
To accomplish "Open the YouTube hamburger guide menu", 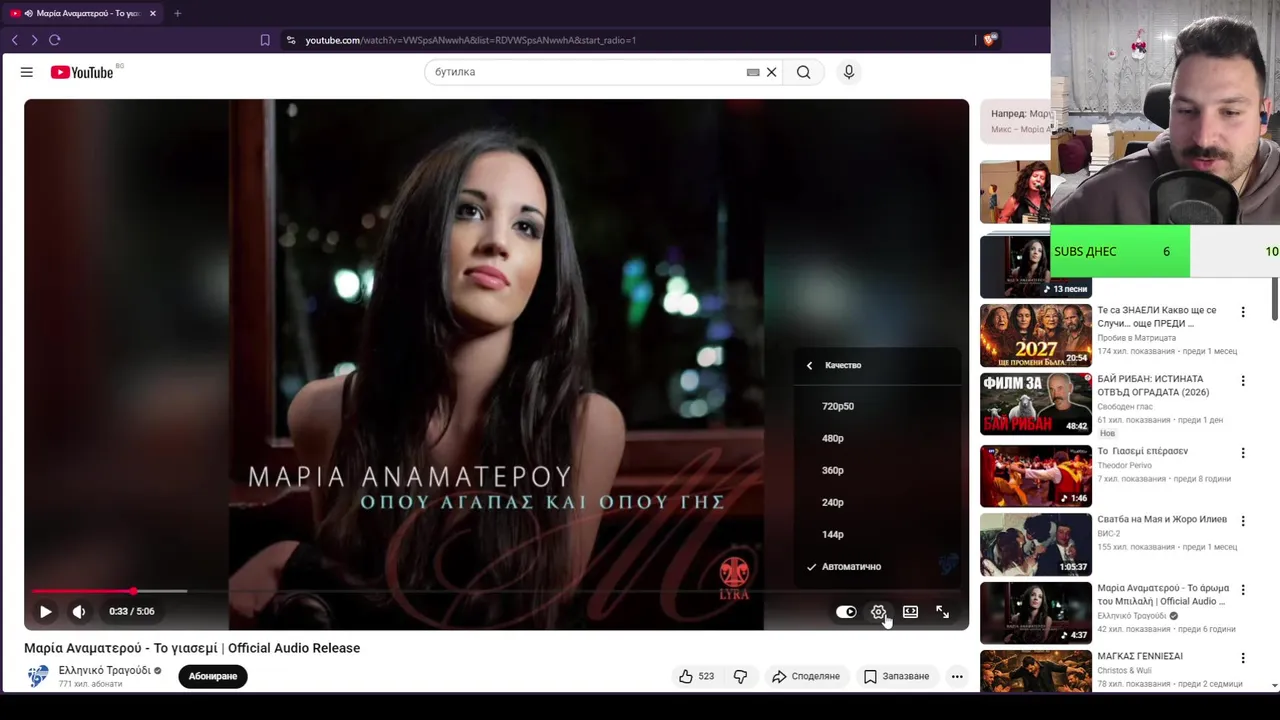I will point(27,72).
